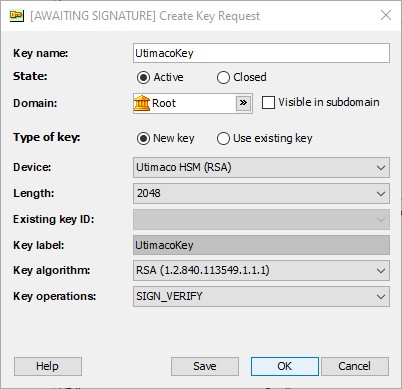Click the Save button
The image size is (402, 389).
[205, 366]
